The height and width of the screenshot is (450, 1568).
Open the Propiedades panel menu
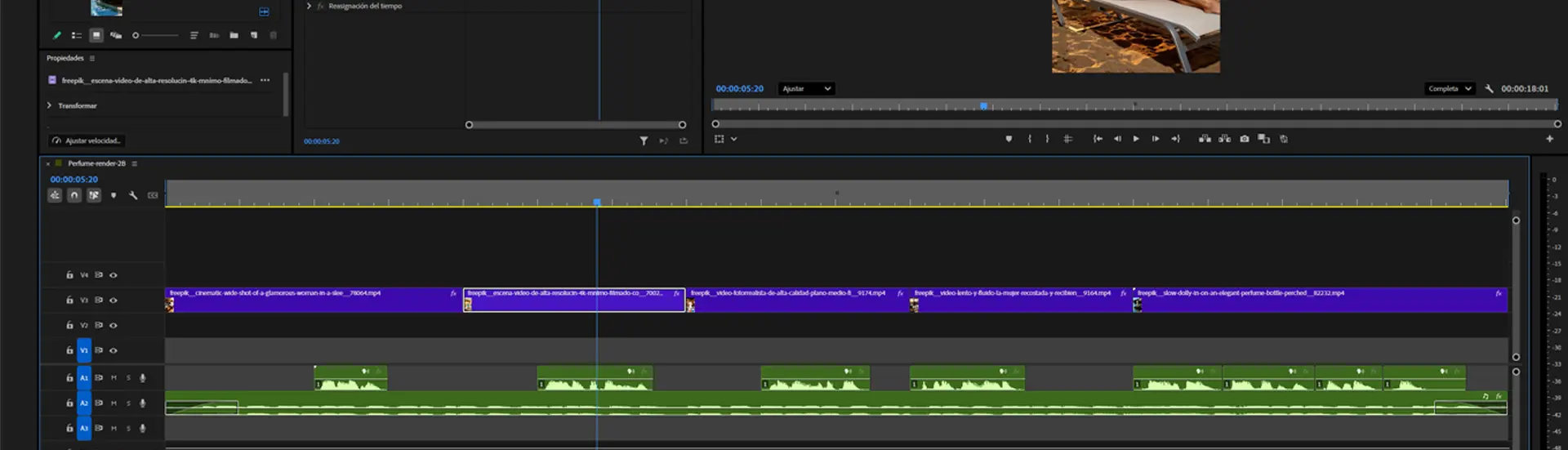92,58
